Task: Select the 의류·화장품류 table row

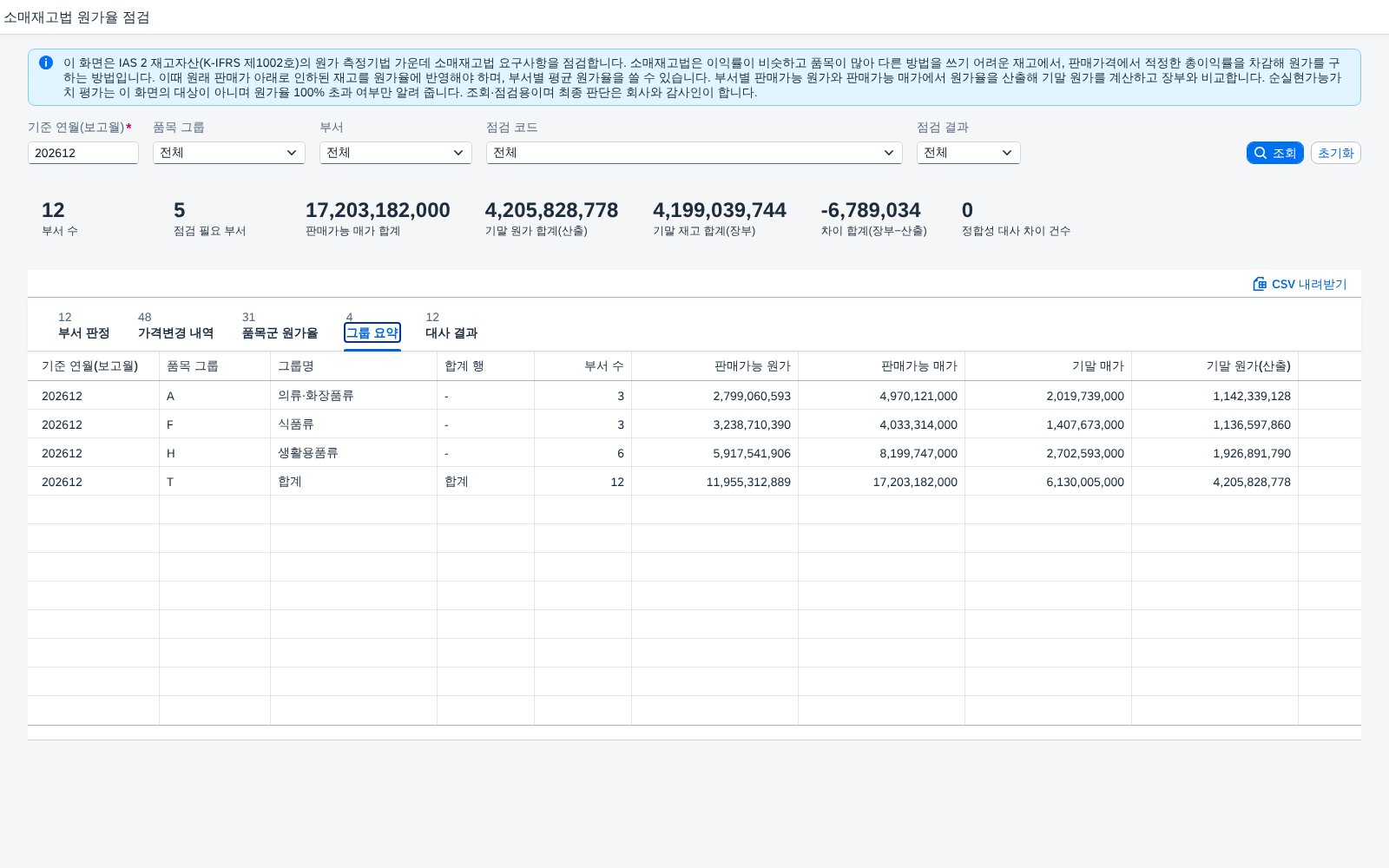Action: click(694, 396)
